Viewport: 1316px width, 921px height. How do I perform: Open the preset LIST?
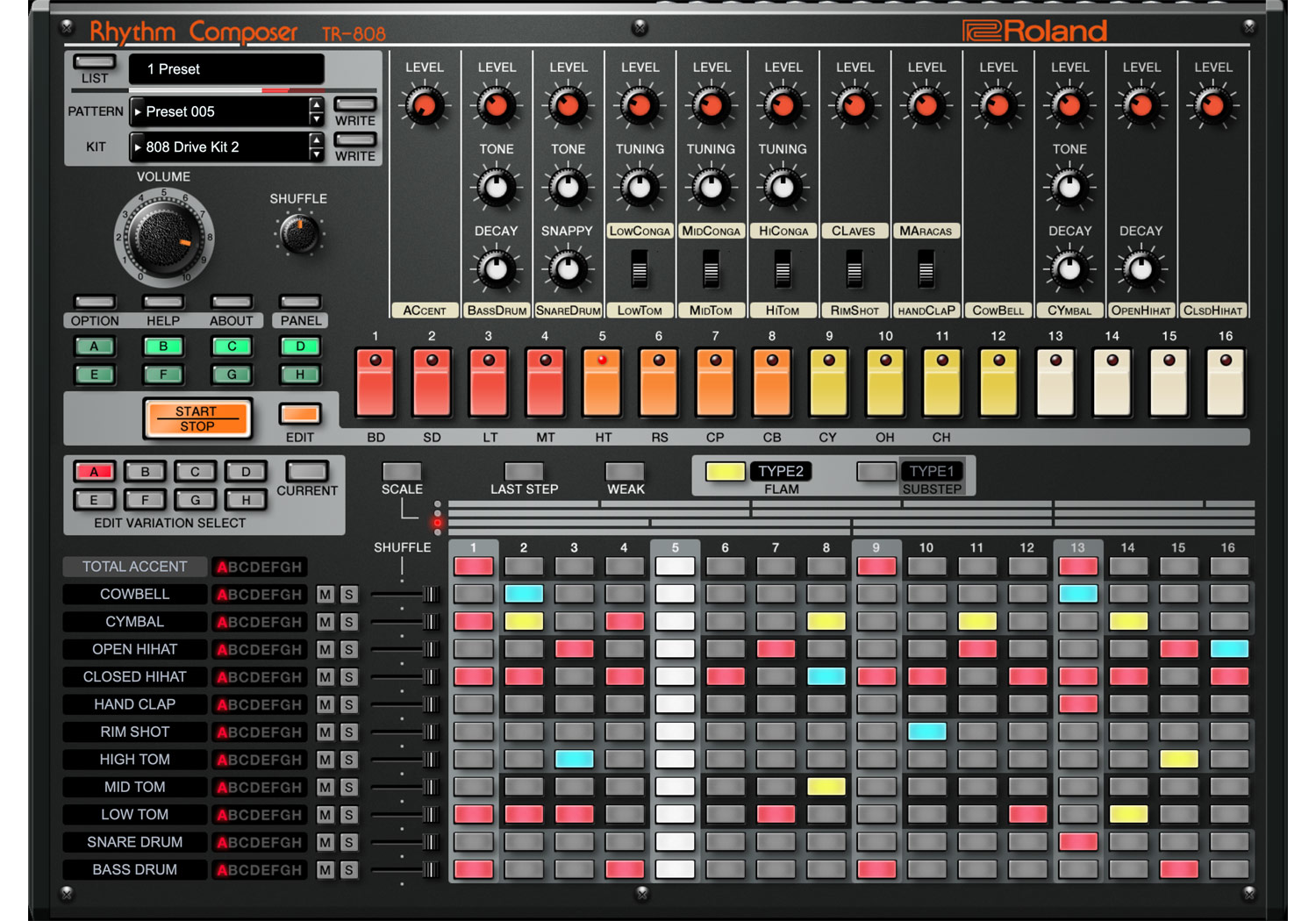(x=95, y=61)
